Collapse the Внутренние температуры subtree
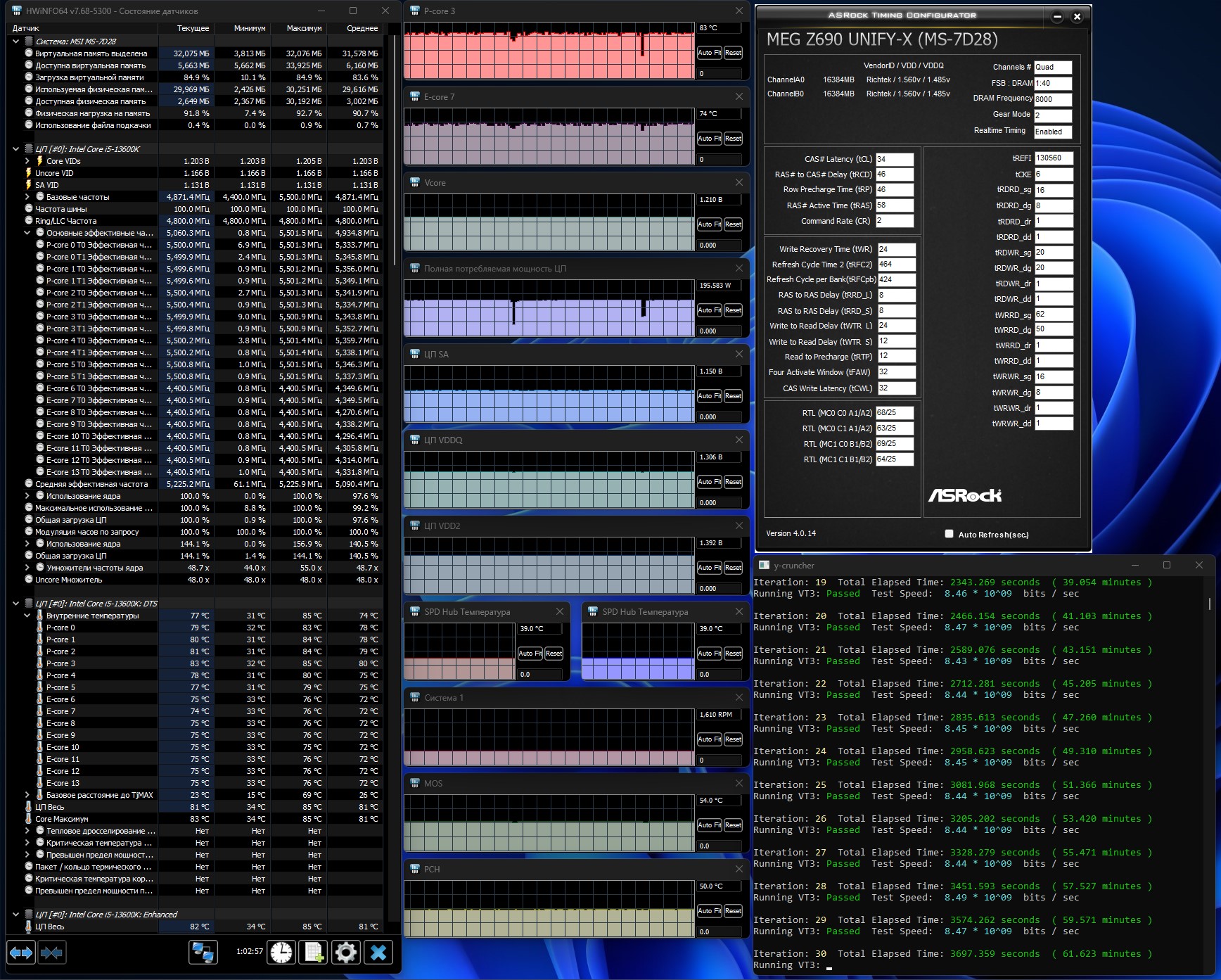 (27, 616)
